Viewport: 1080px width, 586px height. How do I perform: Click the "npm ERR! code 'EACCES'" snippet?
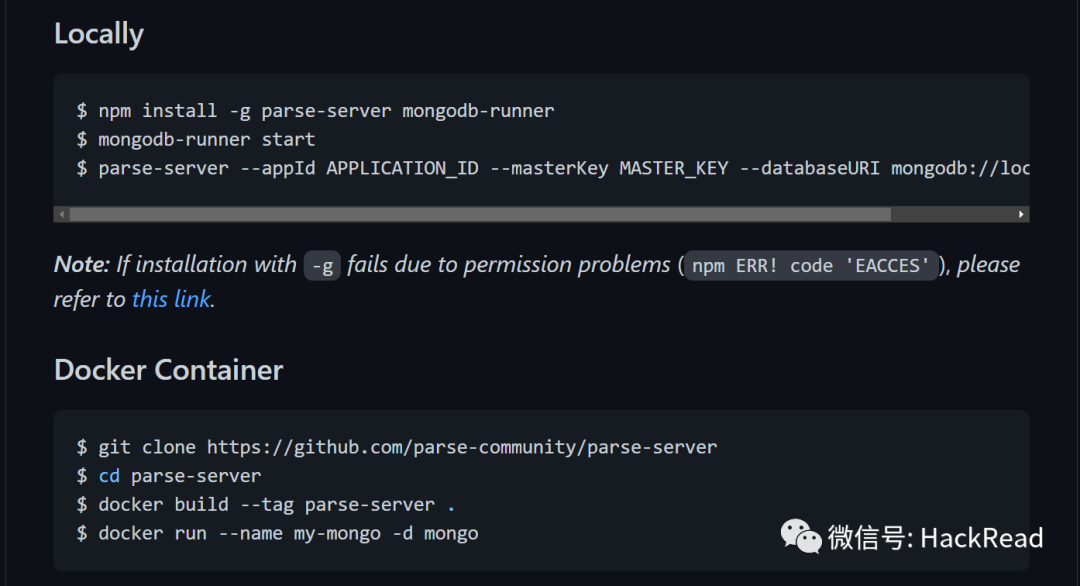(811, 266)
